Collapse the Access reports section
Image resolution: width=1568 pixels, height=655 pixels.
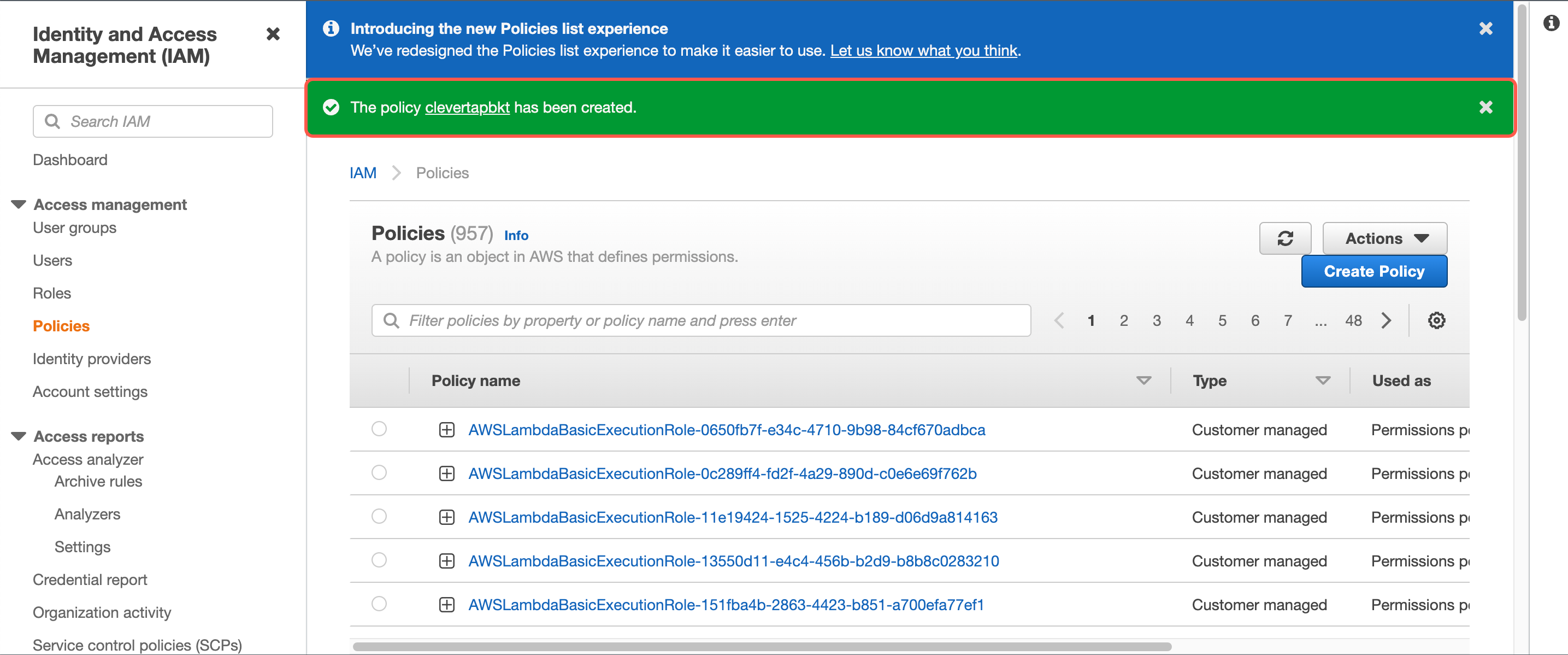(x=19, y=436)
